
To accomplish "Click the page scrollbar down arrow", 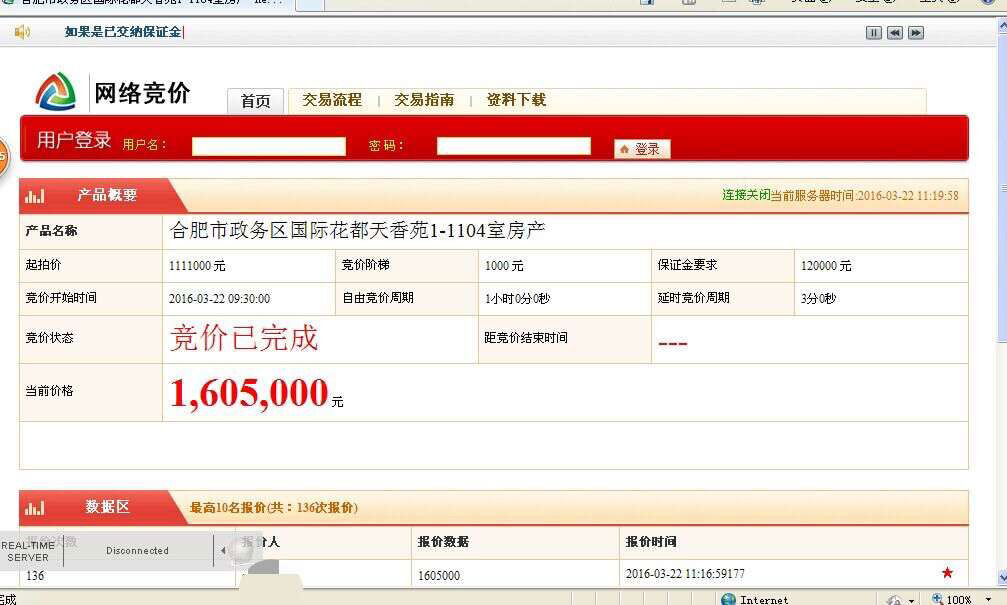I will point(1000,577).
